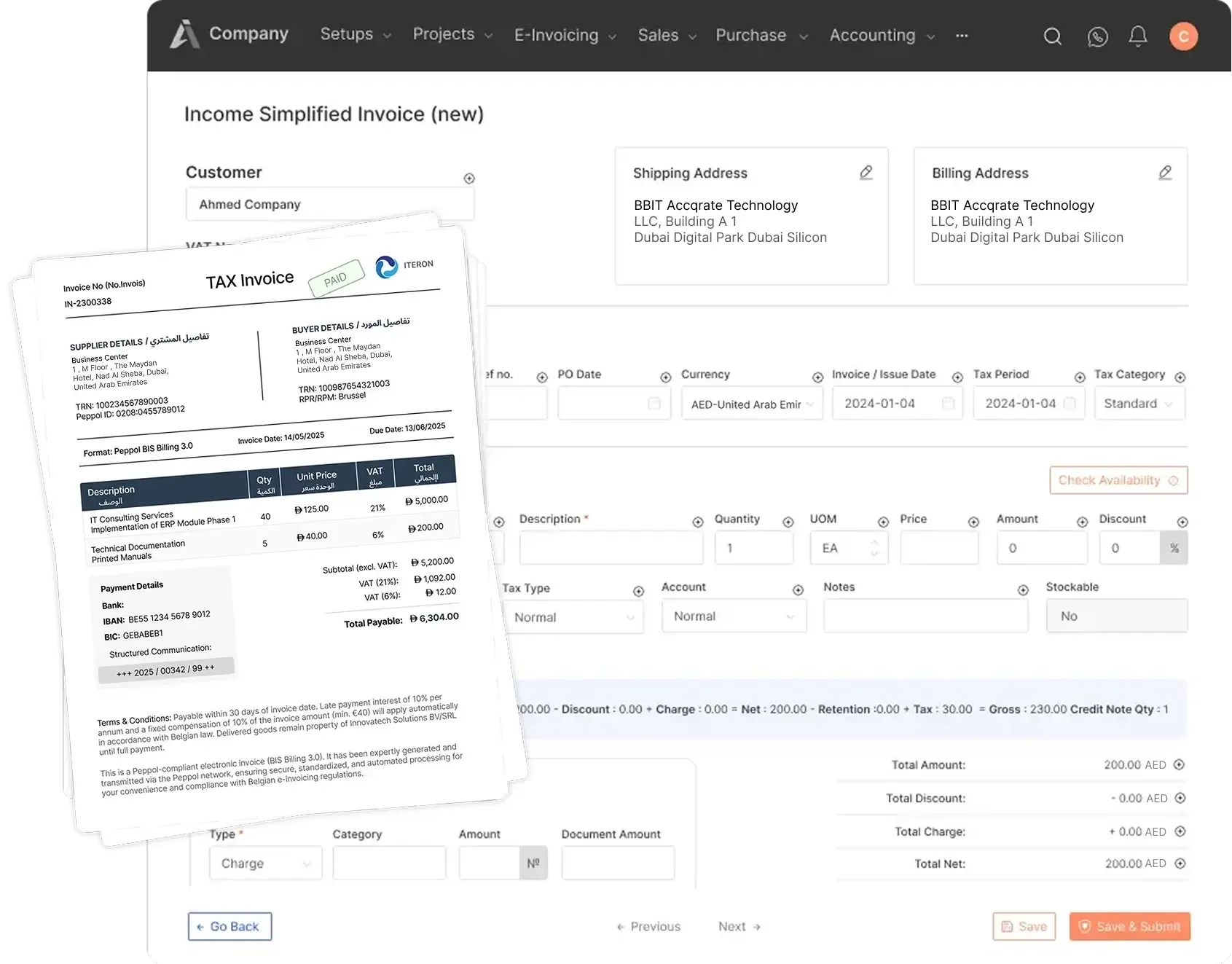Open the three-dot overflow menu
This screenshot has width=1232, height=964.
(962, 35)
